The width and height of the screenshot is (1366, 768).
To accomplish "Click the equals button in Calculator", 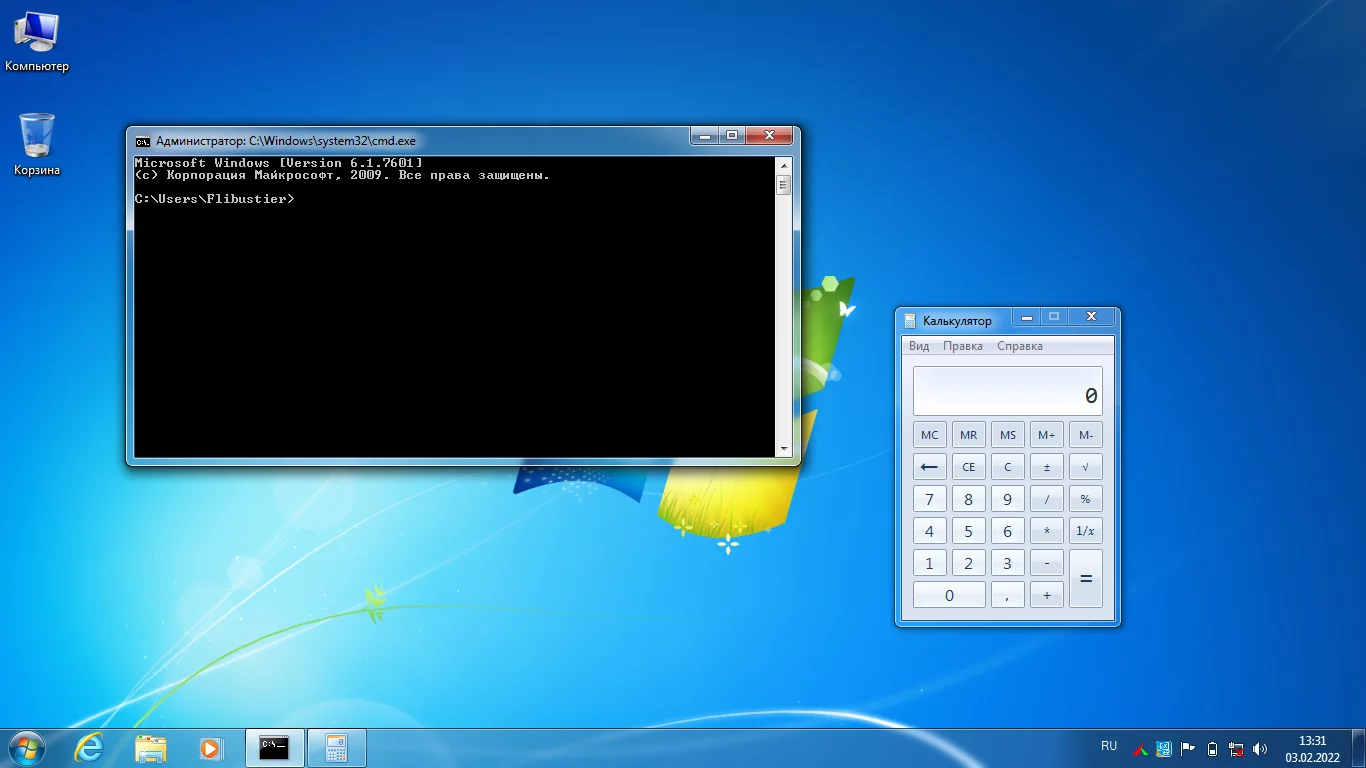I will (1085, 579).
